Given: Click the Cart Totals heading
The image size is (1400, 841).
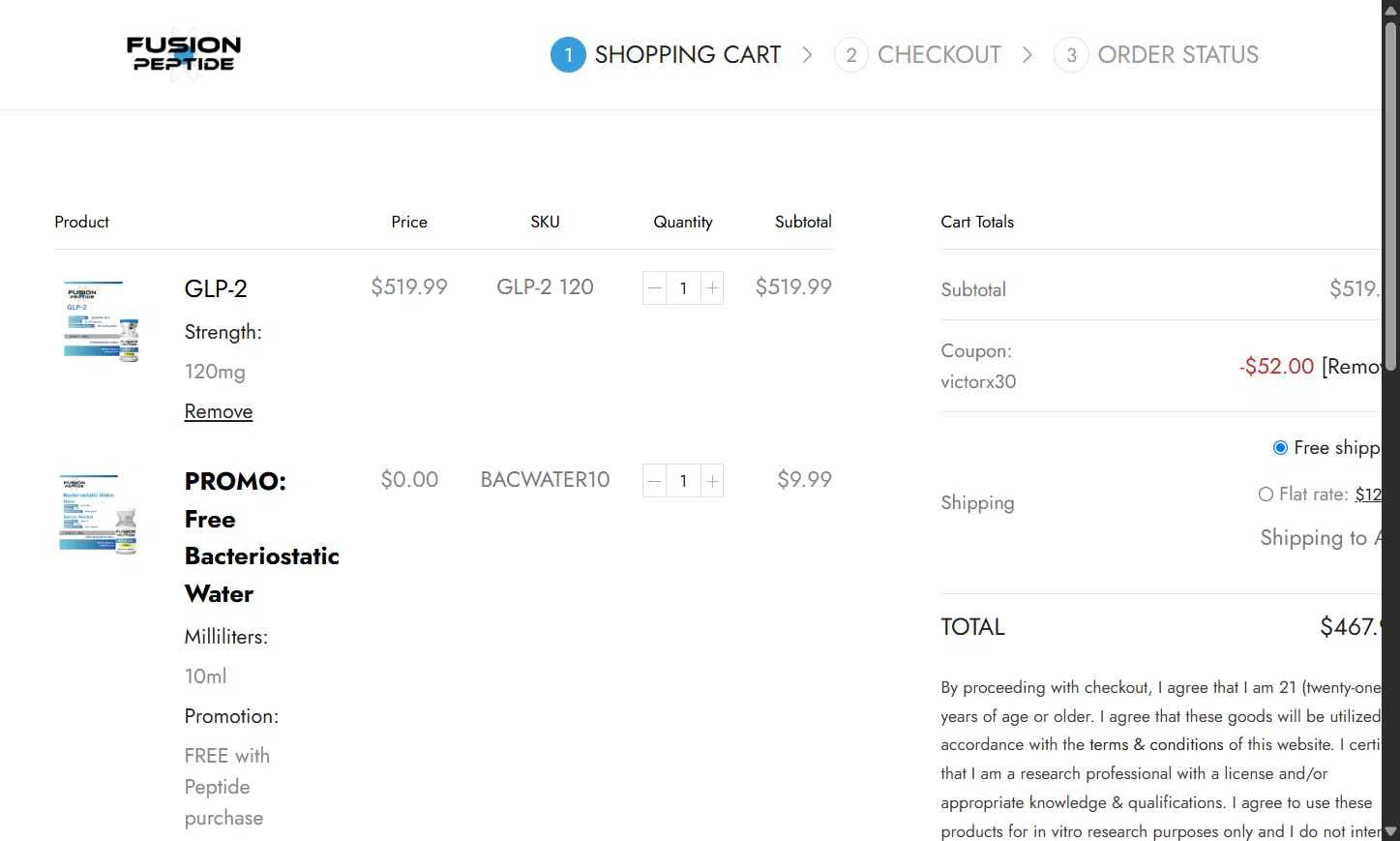Looking at the screenshot, I should pyautogui.click(x=977, y=222).
